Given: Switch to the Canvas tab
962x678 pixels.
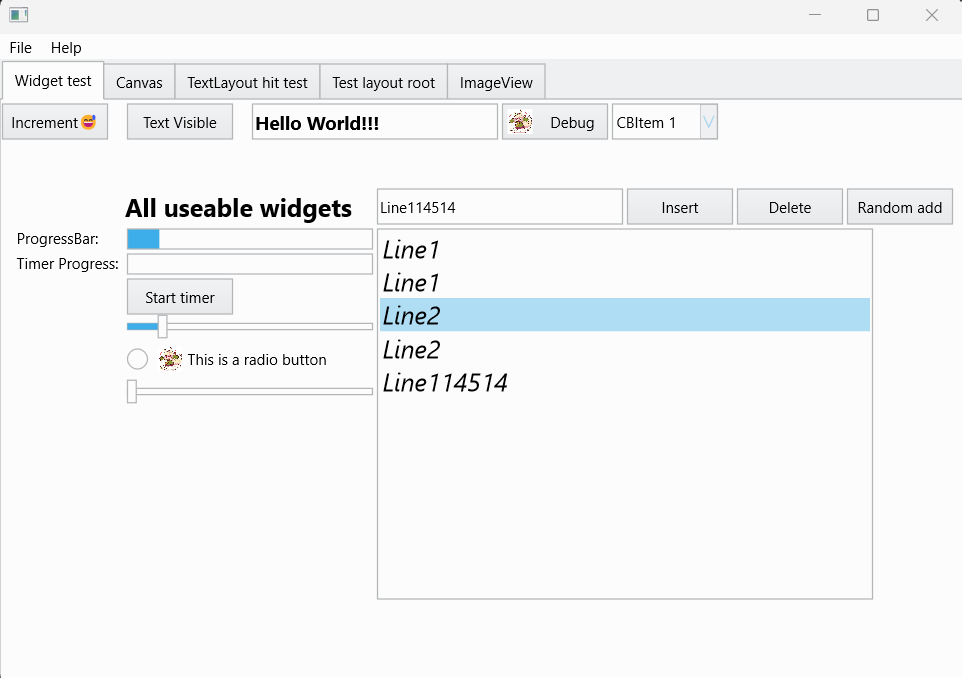Looking at the screenshot, I should tap(138, 82).
